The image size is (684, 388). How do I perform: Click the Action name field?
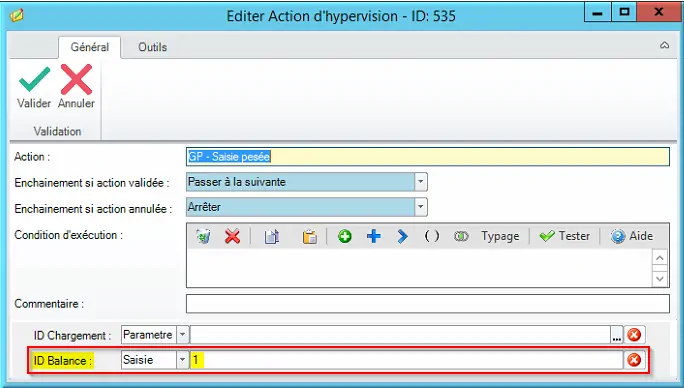point(428,157)
